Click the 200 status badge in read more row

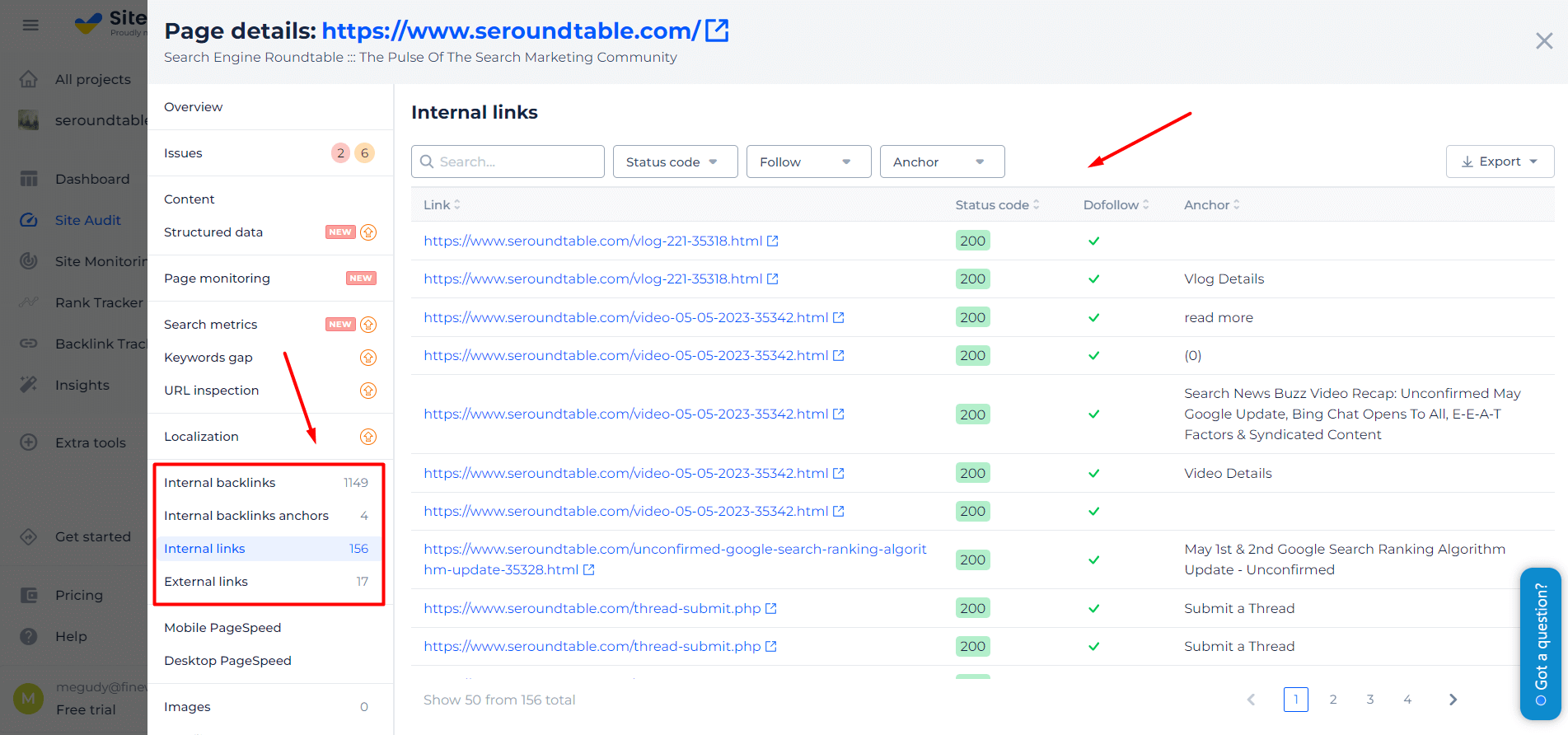click(x=972, y=317)
